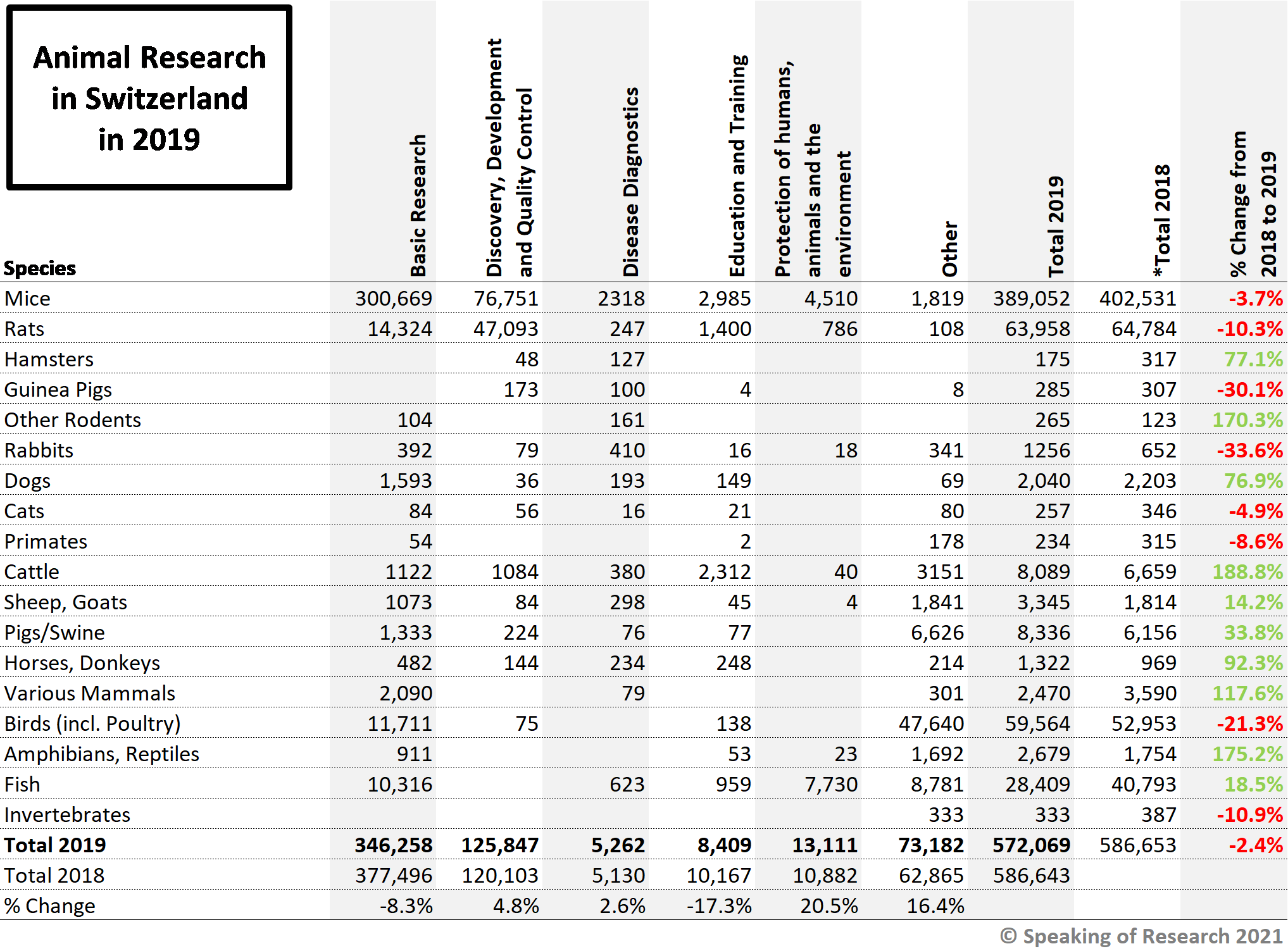Screen dimensions: 1288x951
Task: Select the Birds (incl. Poultry) row label
Action: tap(92, 724)
